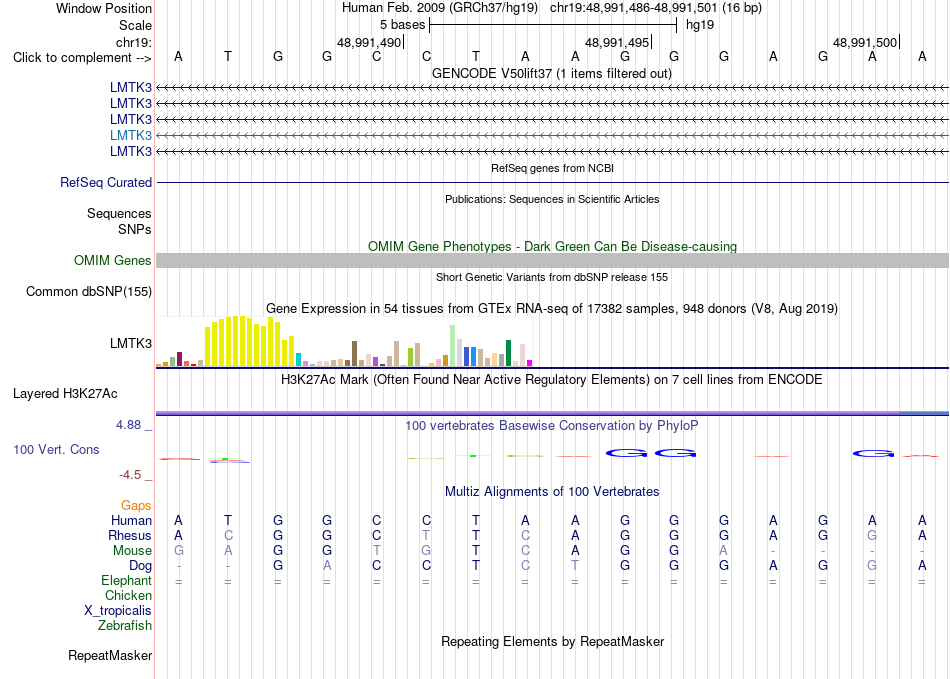The image size is (950, 679).
Task: Click the 48,991,490 ruler position
Action: coord(369,42)
